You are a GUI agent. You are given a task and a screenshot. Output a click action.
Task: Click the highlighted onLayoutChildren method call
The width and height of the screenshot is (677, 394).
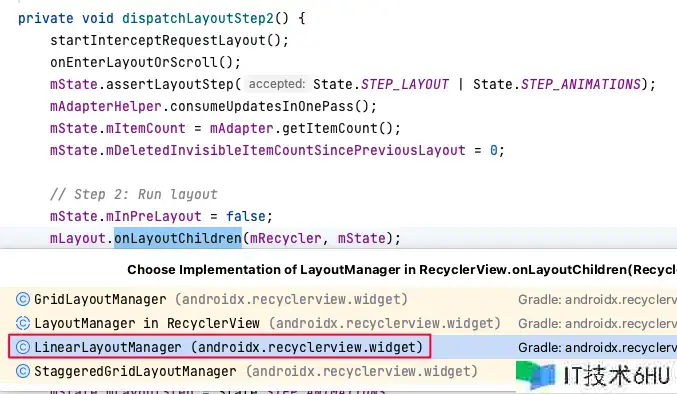pyautogui.click(x=177, y=238)
